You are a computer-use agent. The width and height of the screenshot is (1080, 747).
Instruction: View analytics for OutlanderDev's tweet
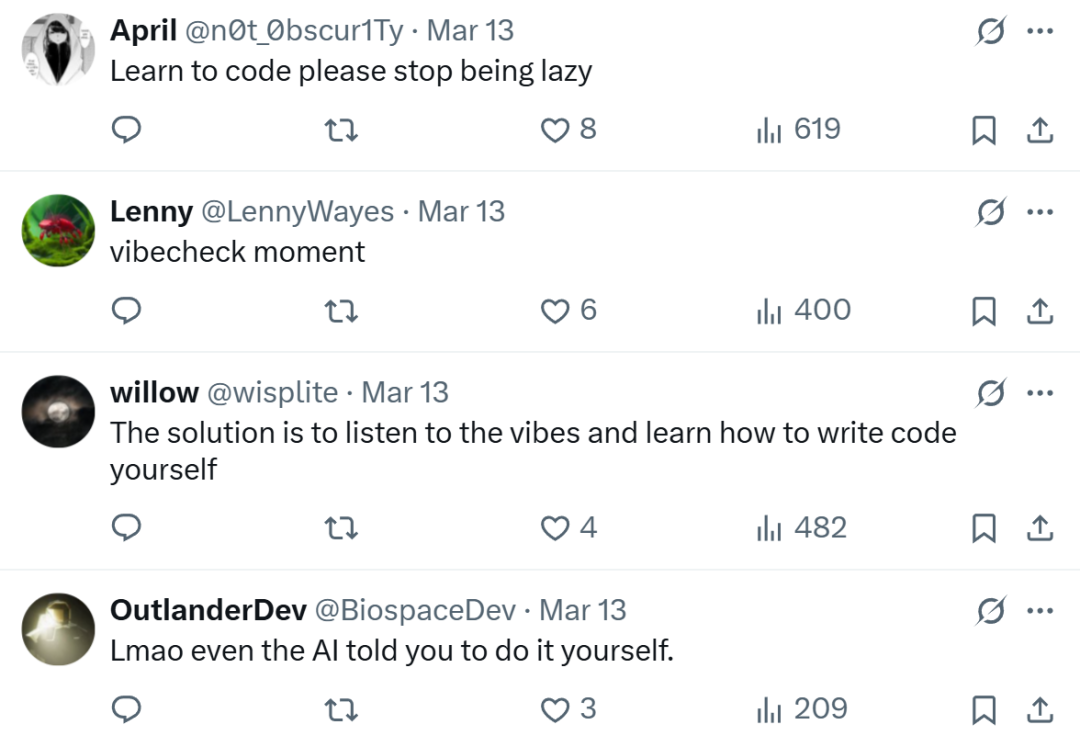[802, 709]
